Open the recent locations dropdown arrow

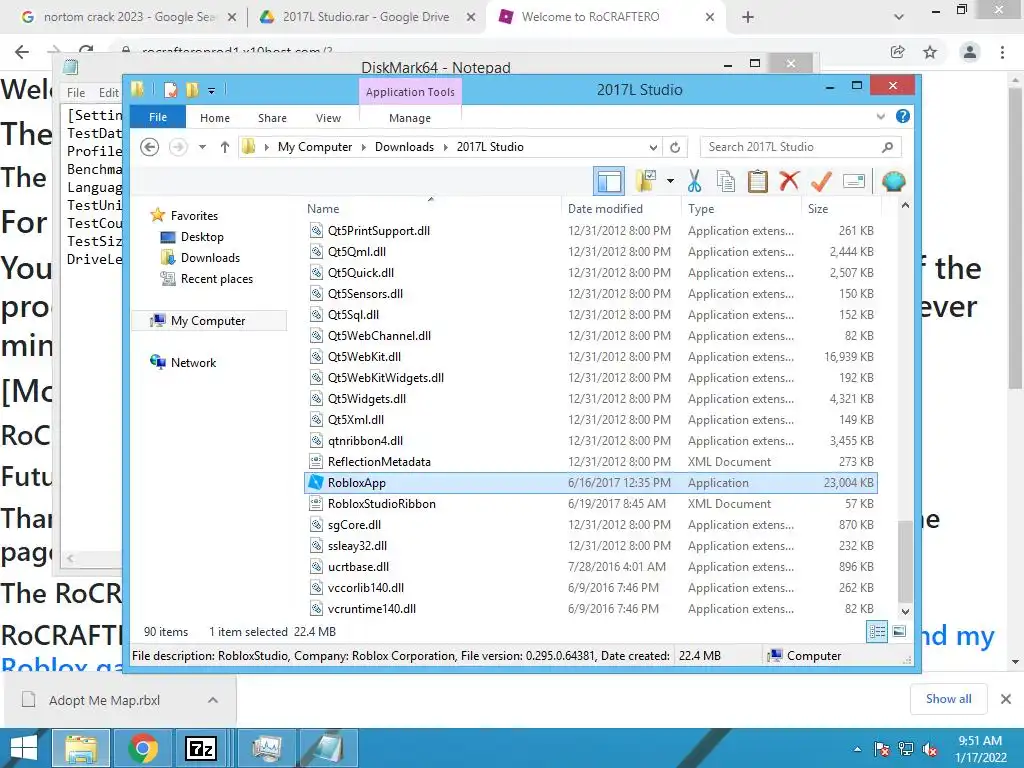coord(202,147)
